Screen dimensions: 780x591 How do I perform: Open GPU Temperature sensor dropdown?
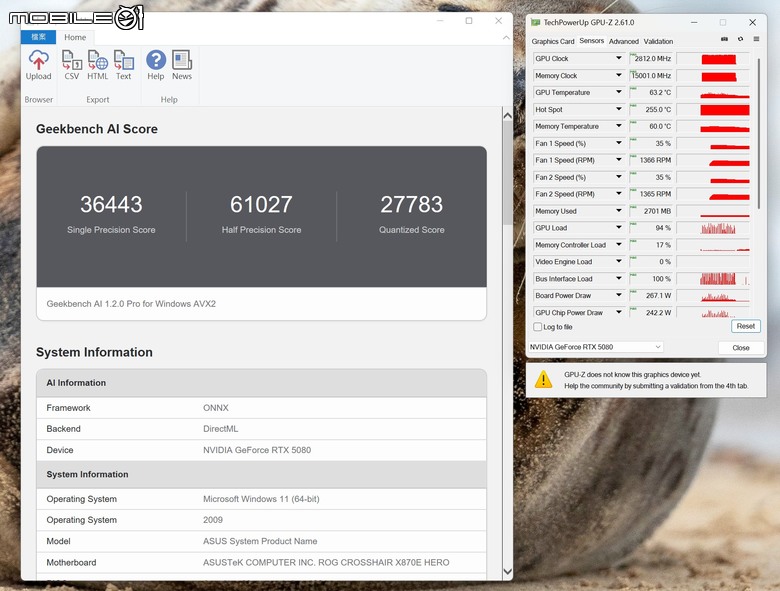618,92
